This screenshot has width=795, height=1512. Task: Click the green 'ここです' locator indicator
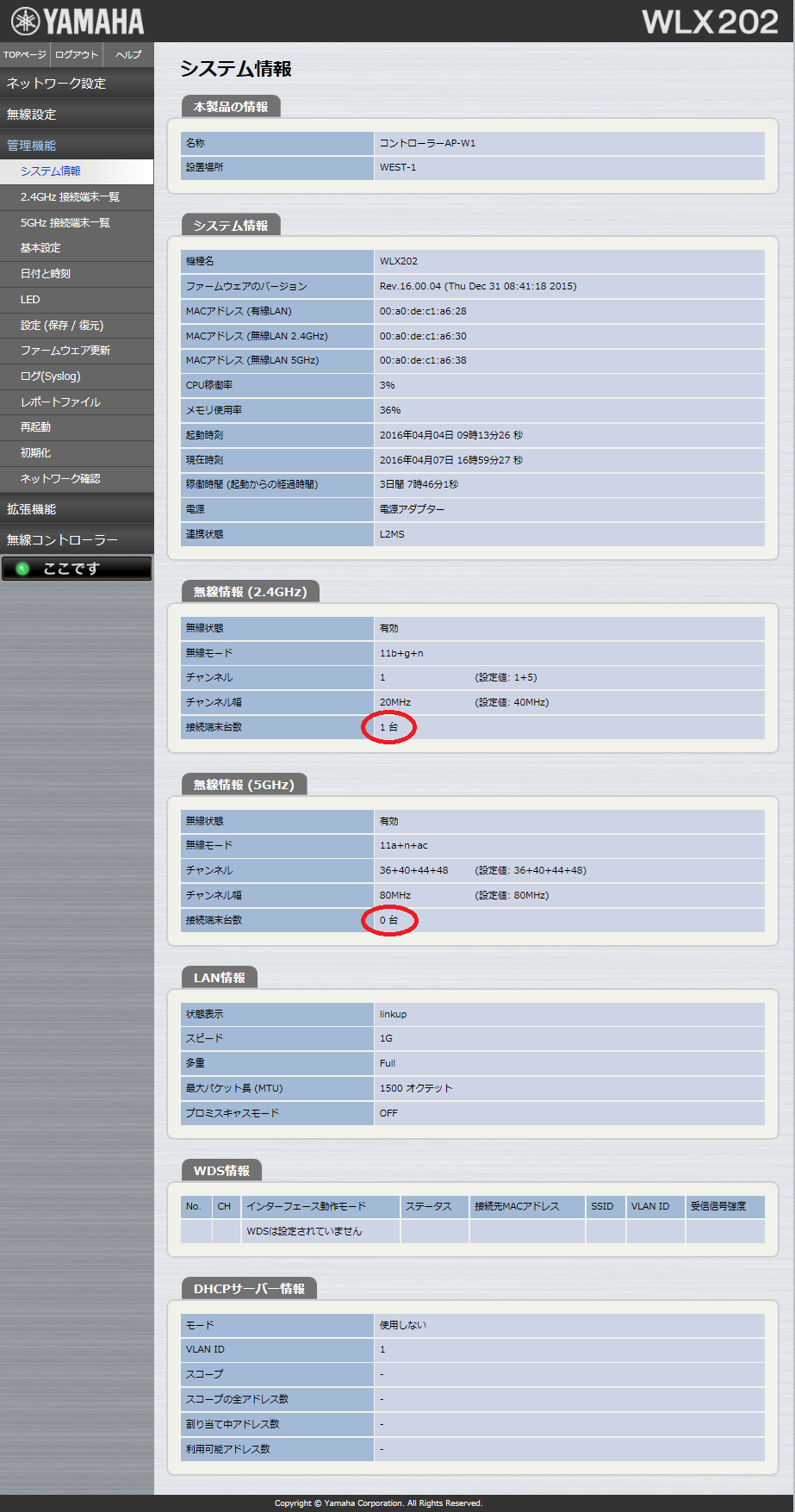point(77,569)
